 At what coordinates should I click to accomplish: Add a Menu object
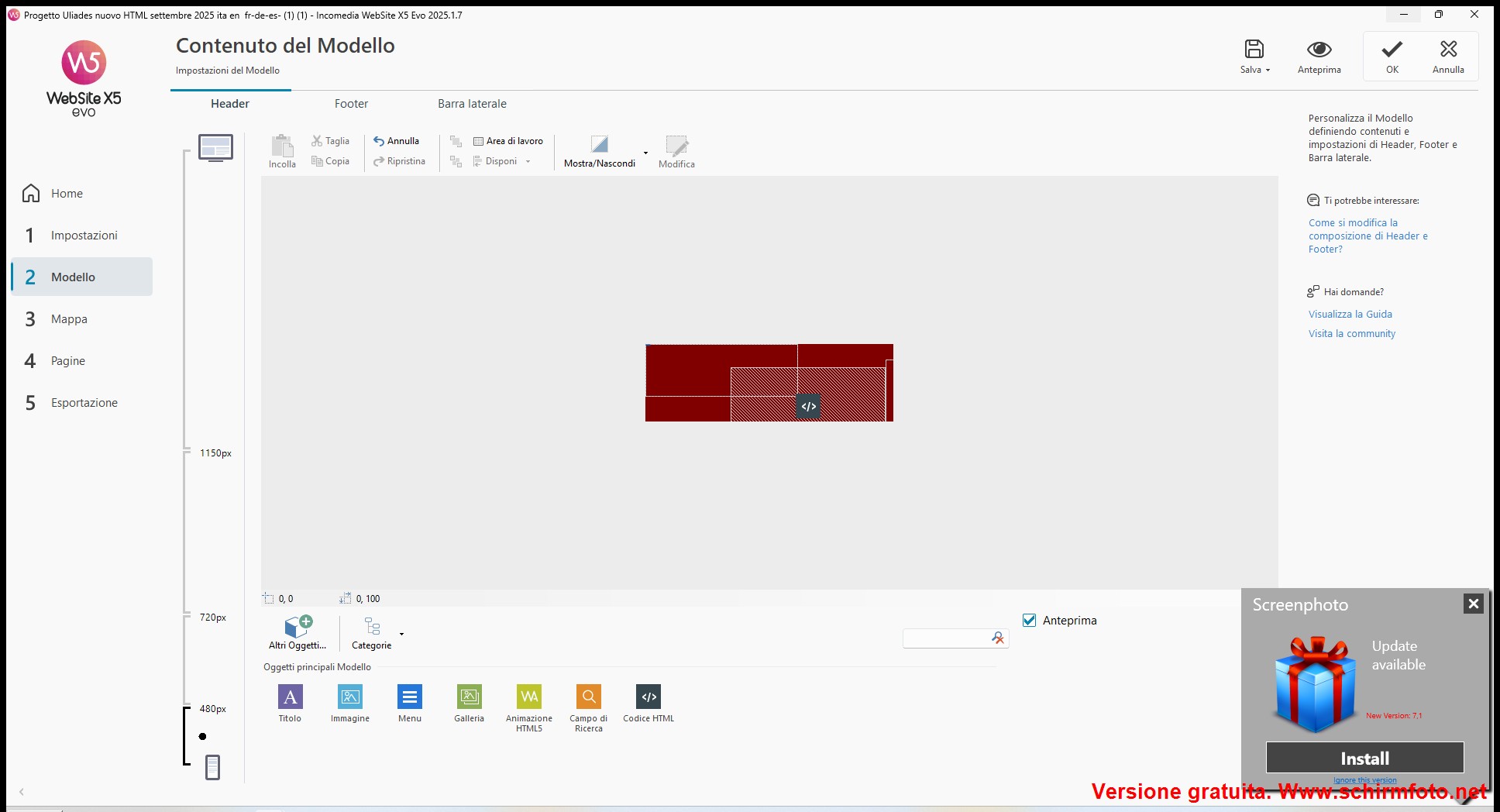(410, 697)
